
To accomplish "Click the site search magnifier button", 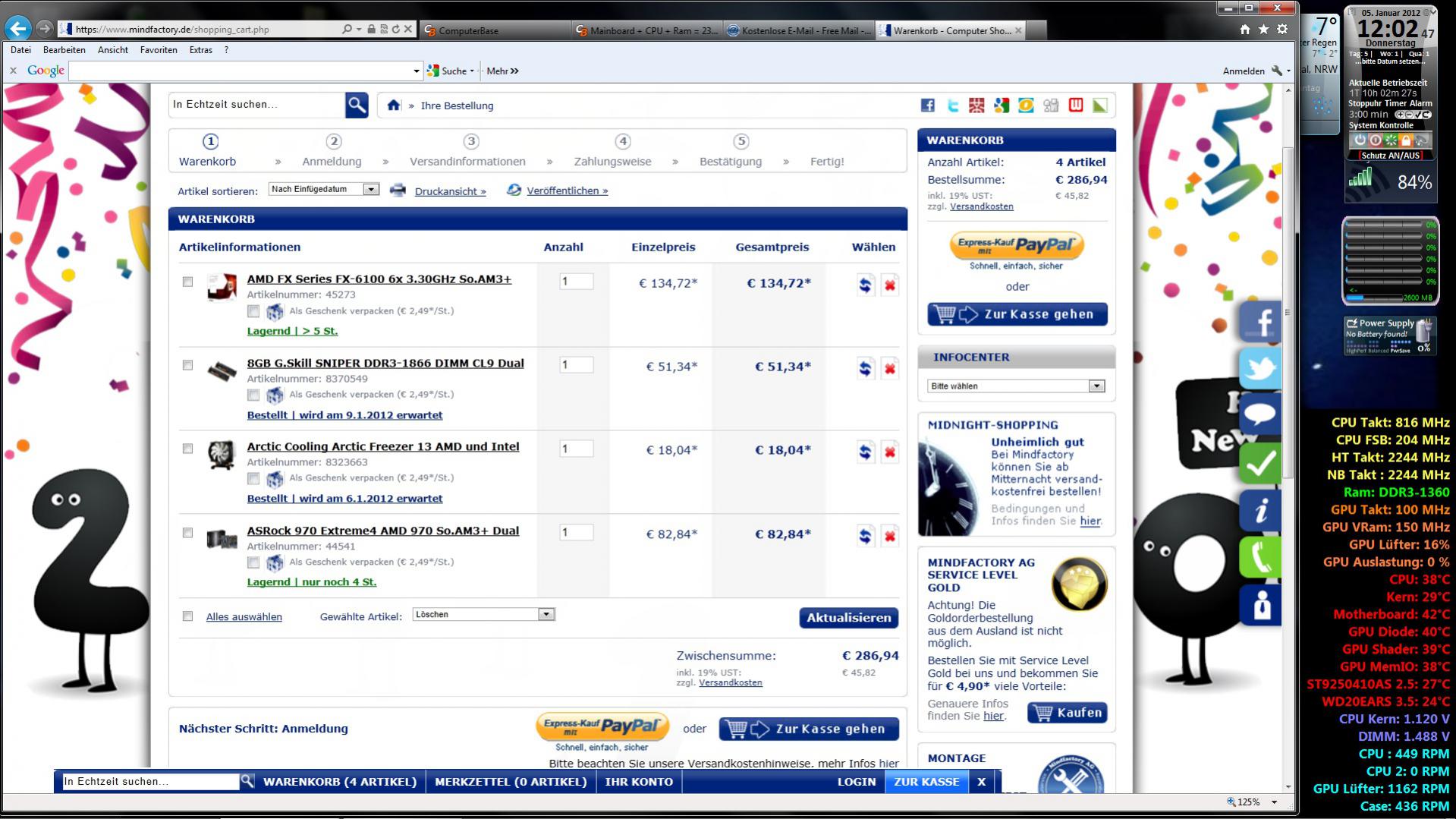I will click(357, 105).
